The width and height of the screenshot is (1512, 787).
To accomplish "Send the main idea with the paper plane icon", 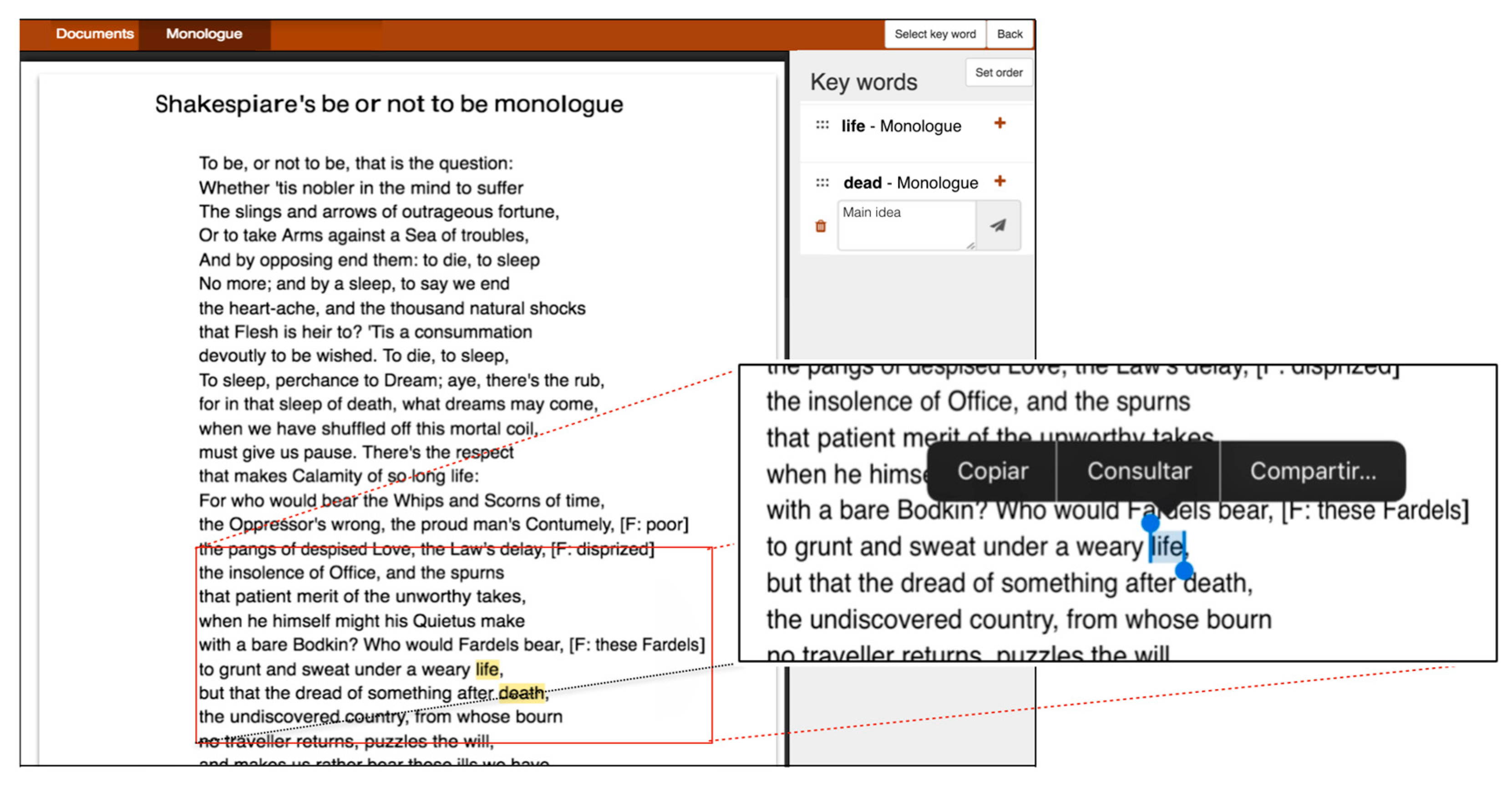I will click(x=998, y=225).
